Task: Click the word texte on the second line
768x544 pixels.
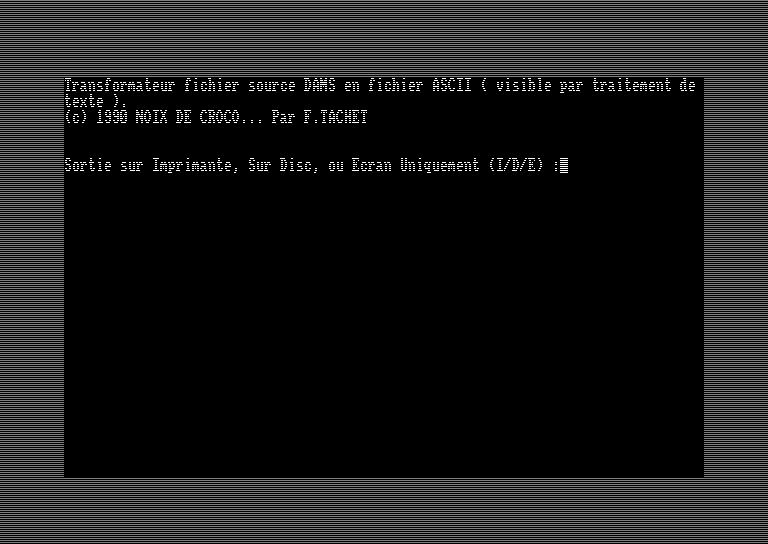Action: click(x=84, y=101)
